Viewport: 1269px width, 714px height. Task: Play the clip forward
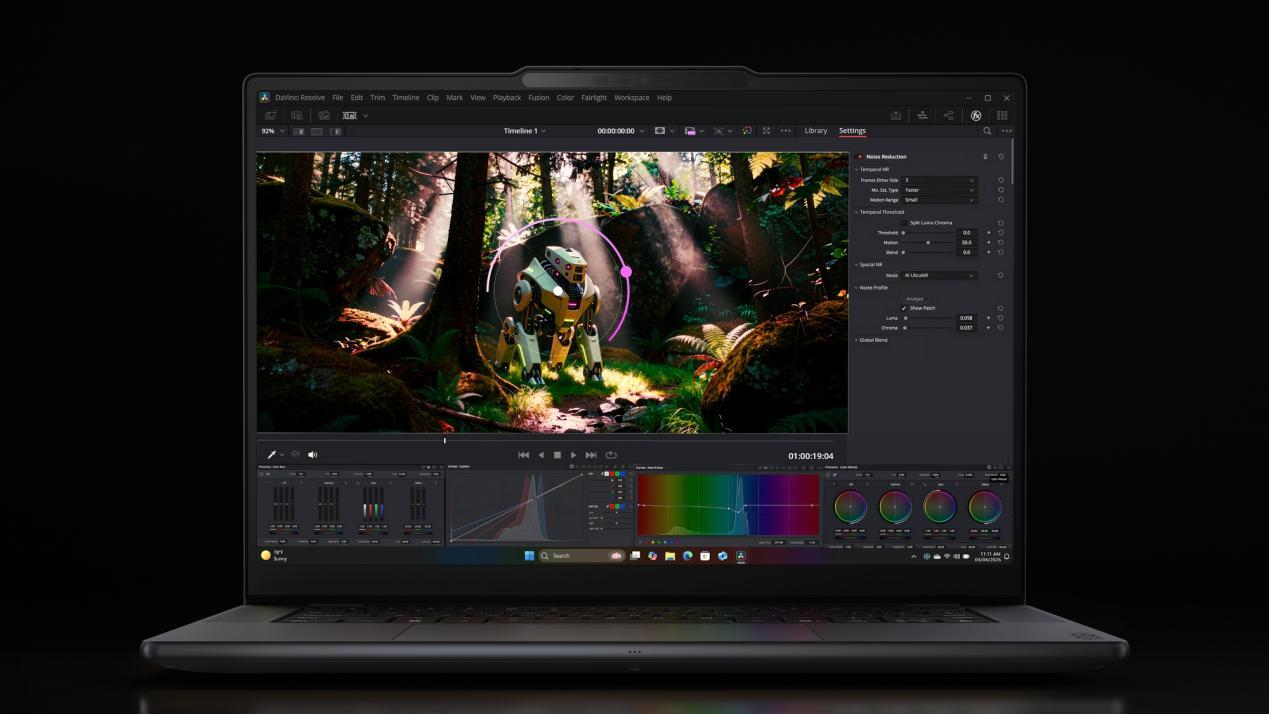click(573, 455)
